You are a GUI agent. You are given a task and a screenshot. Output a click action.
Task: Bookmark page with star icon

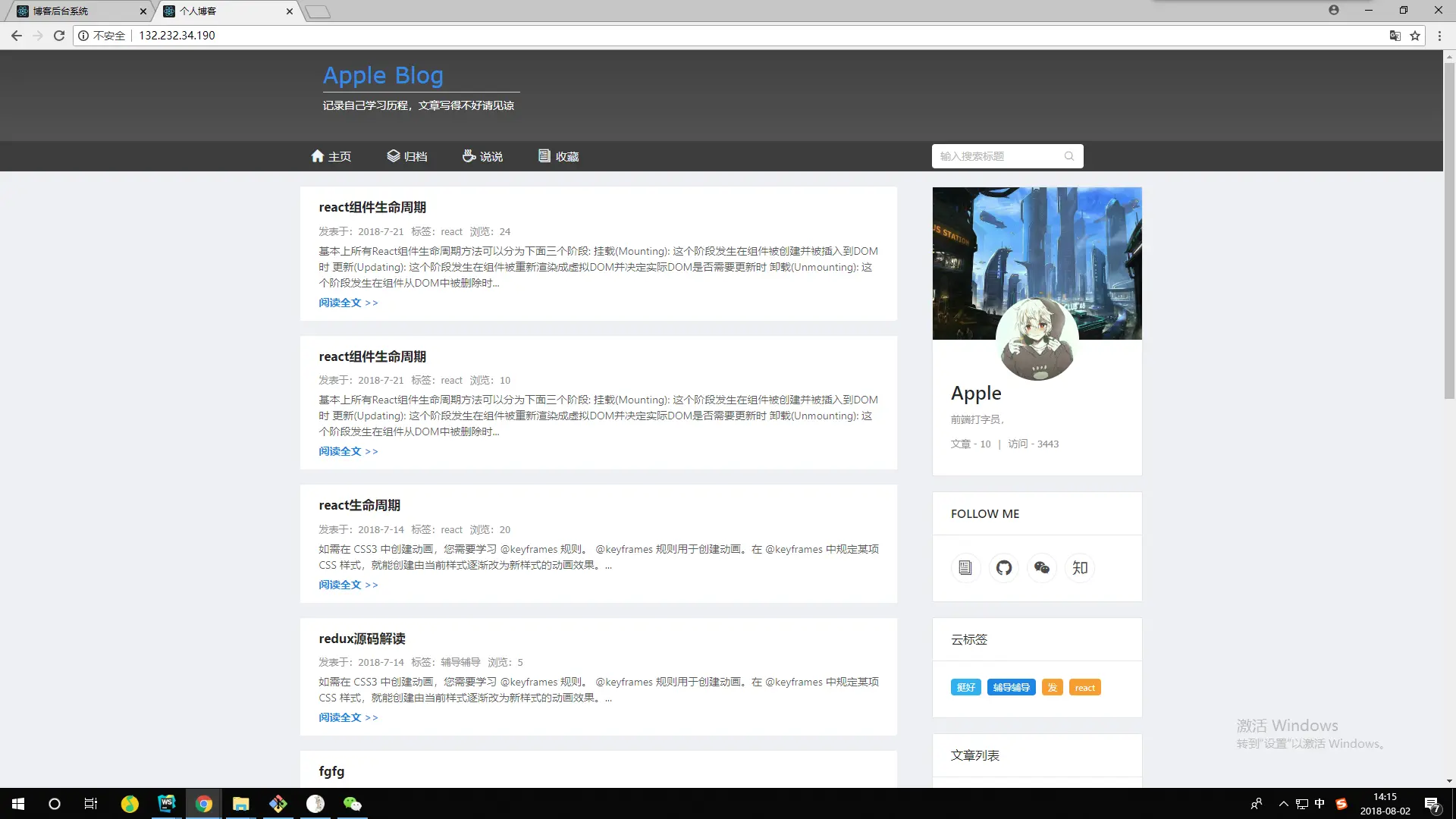click(1414, 36)
